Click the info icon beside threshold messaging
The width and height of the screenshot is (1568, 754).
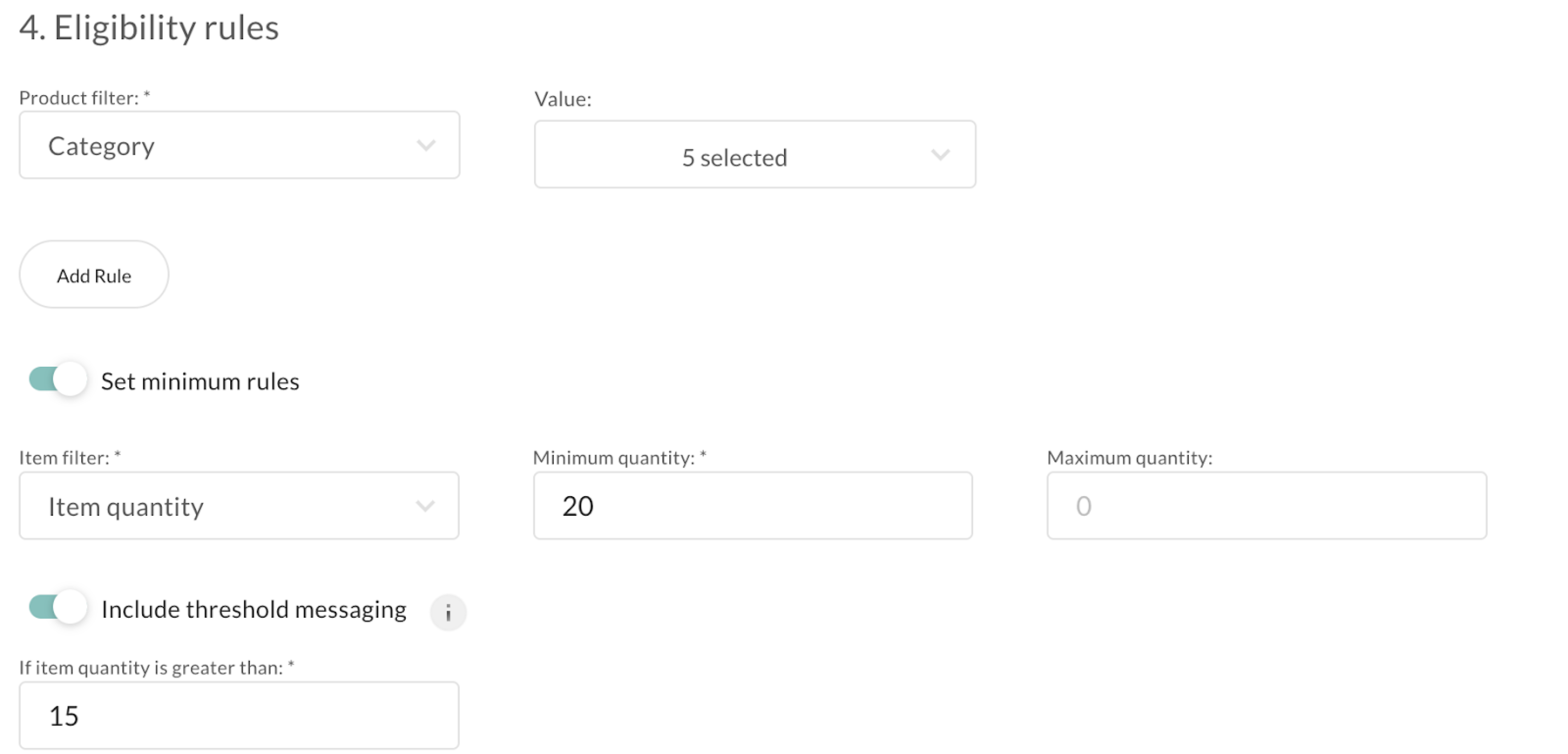pos(448,612)
